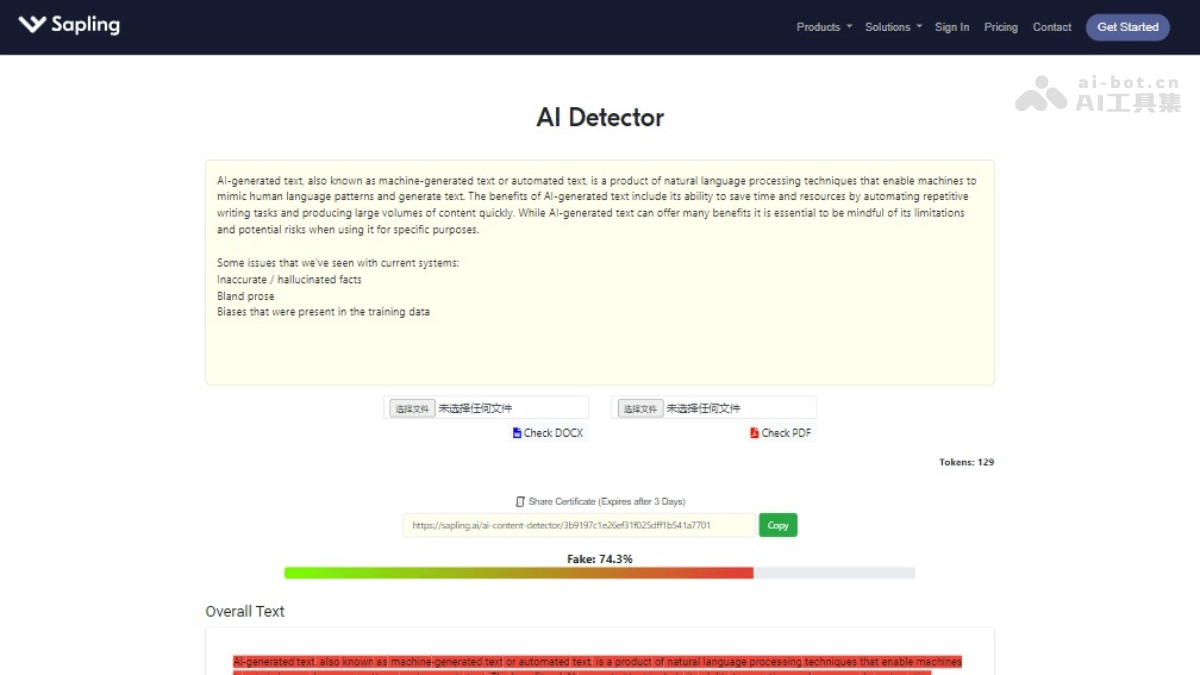Click the Contact navigation link

(x=1051, y=27)
